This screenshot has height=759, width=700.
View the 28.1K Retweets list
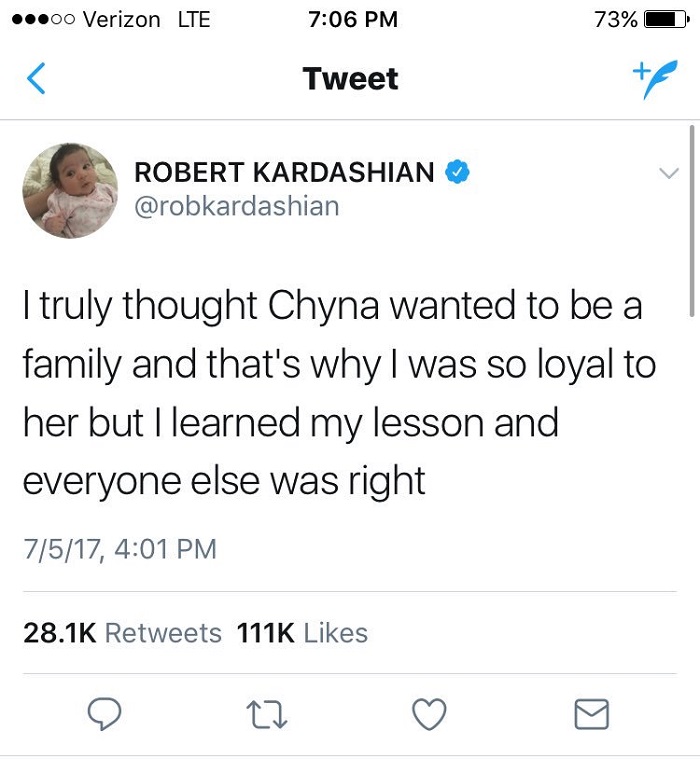pos(122,633)
